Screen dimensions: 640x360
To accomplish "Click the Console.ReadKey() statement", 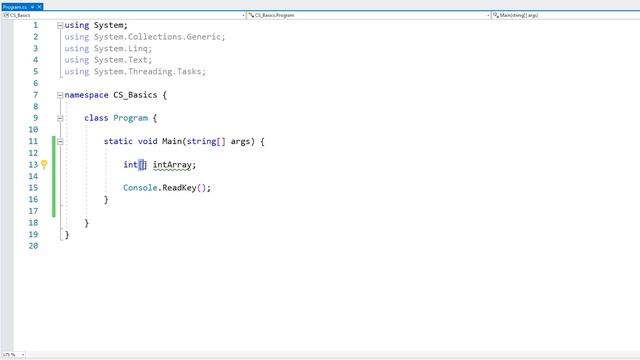I will [167, 188].
